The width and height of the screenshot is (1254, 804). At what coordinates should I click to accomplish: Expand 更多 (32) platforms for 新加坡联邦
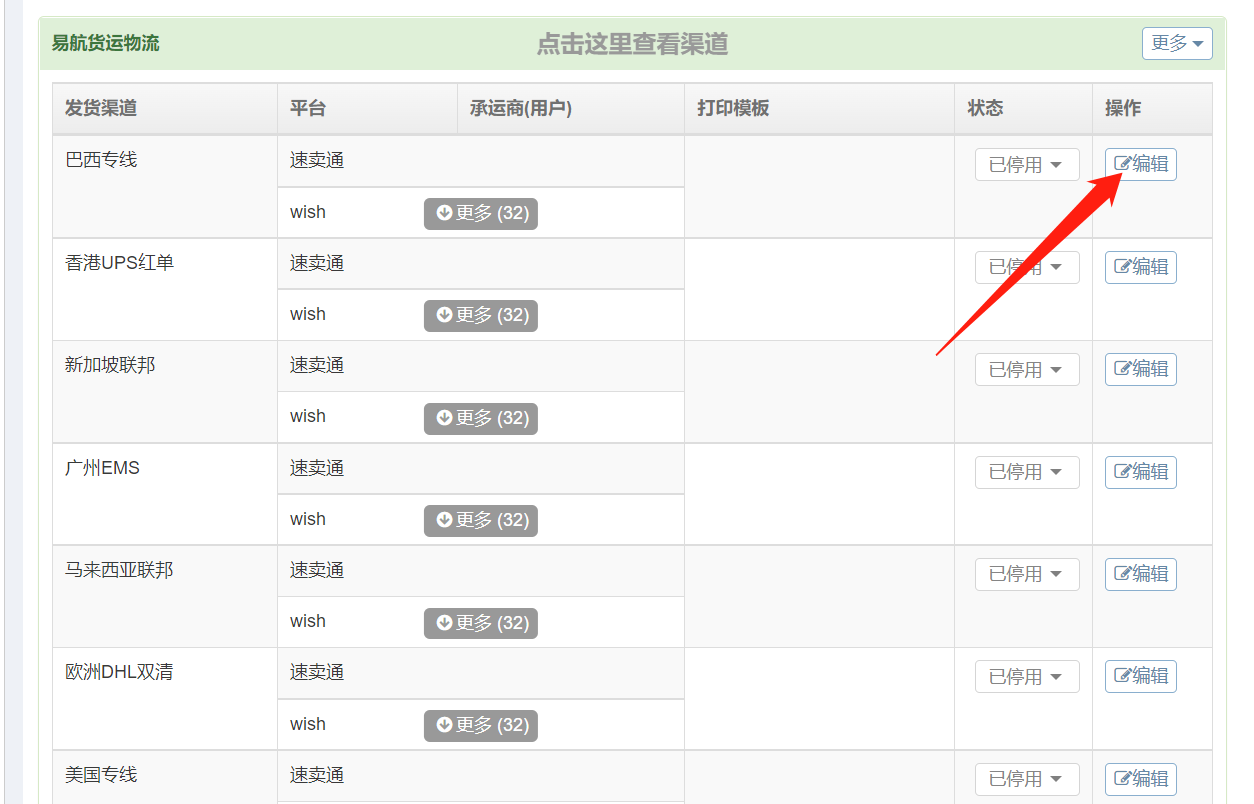481,418
